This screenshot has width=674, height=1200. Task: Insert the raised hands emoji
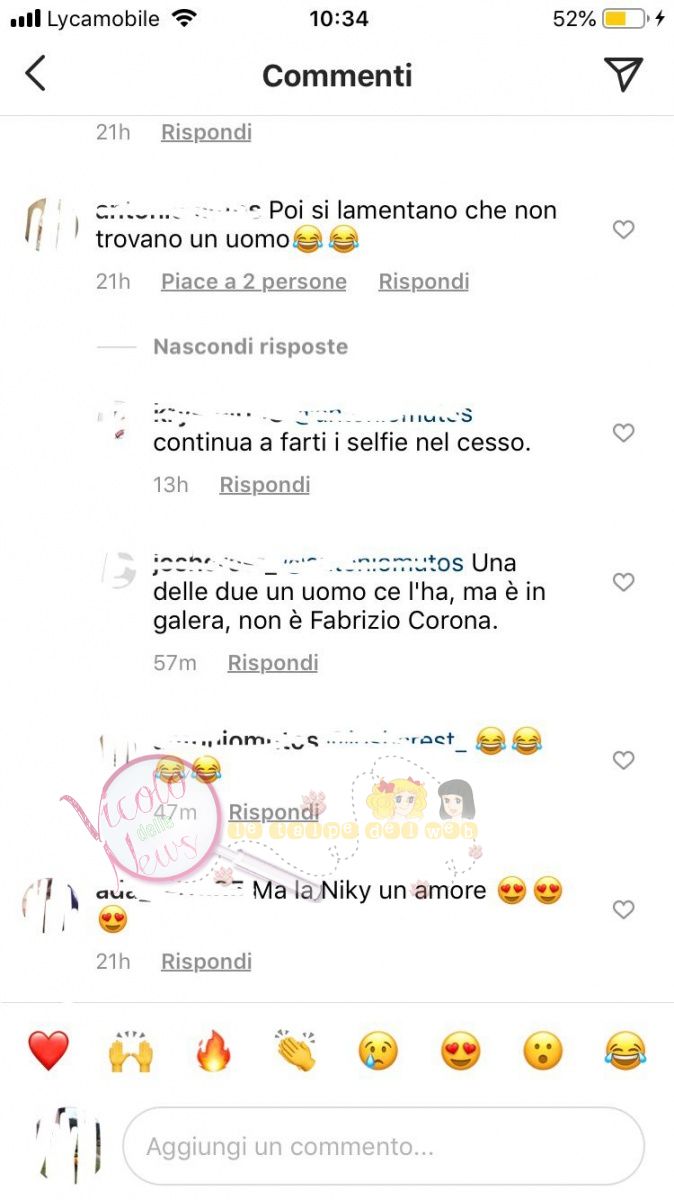click(131, 1051)
